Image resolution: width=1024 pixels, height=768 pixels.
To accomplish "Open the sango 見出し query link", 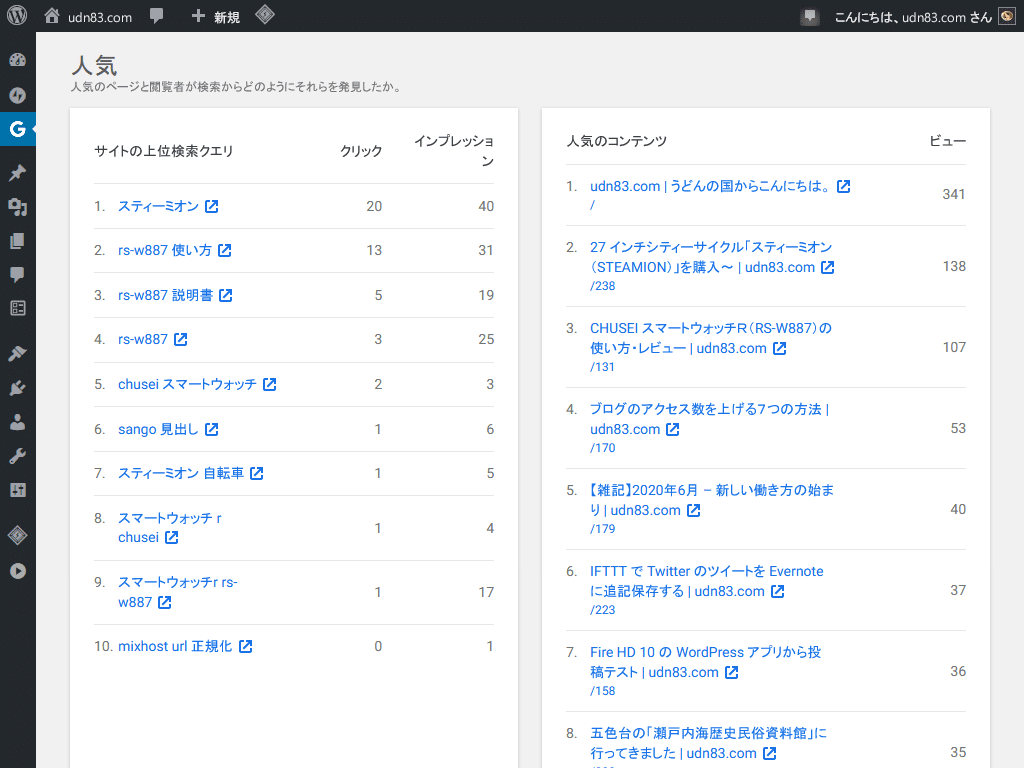I will (x=168, y=429).
